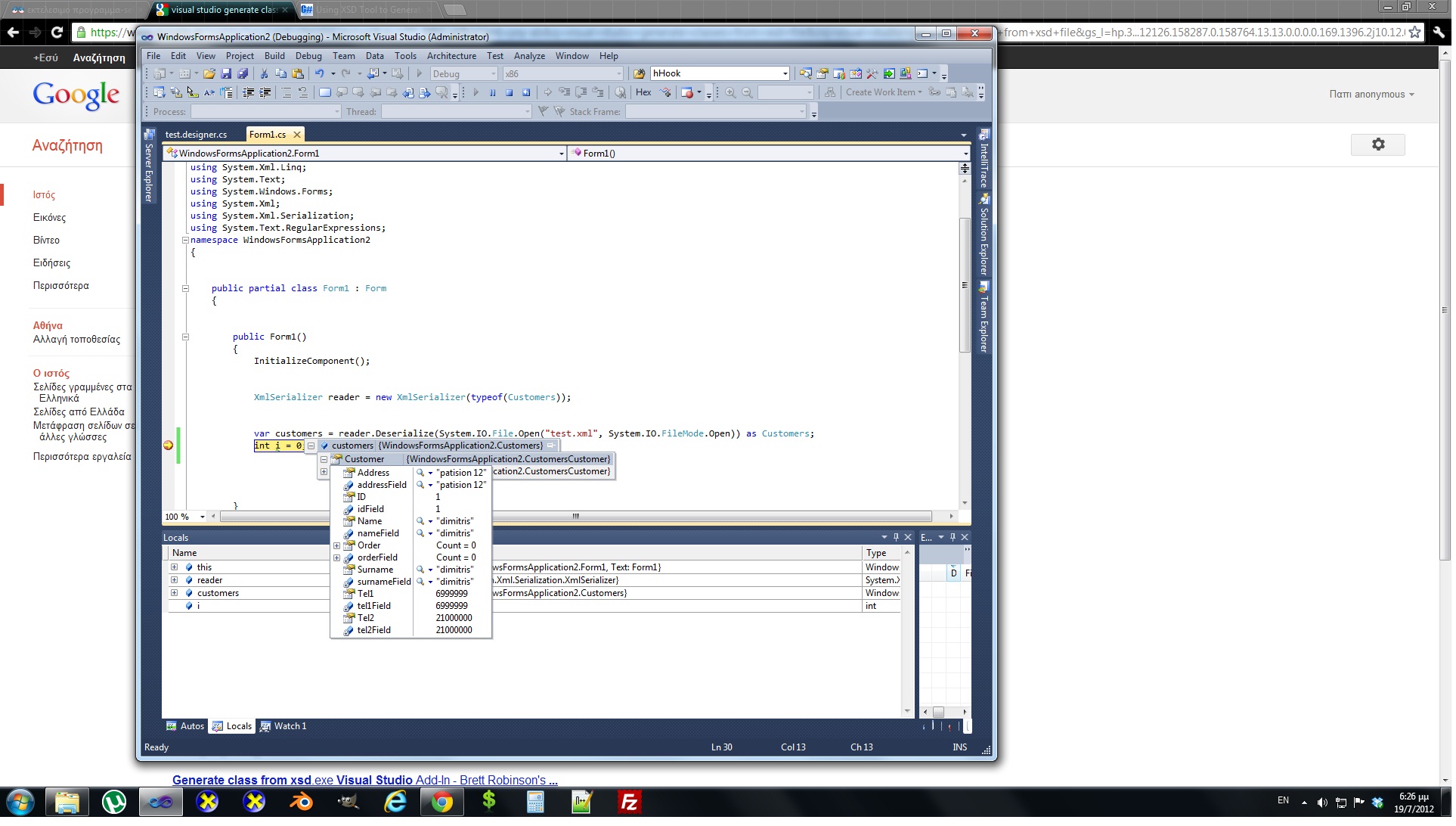This screenshot has height=826, width=1456.
Task: Expand the 'reader' row in Locals
Action: (175, 580)
